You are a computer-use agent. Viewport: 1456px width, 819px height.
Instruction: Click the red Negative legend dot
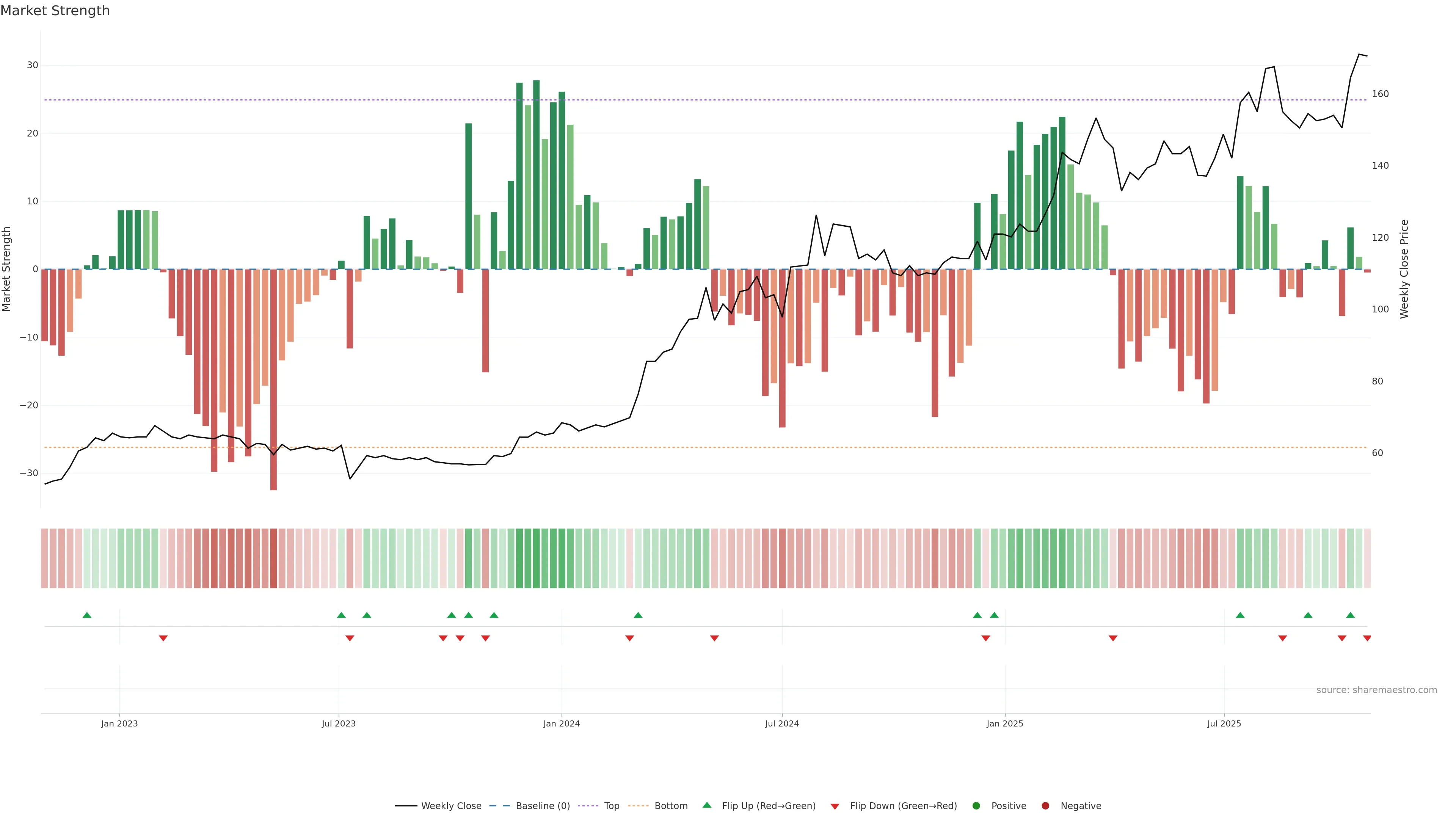coord(1045,805)
